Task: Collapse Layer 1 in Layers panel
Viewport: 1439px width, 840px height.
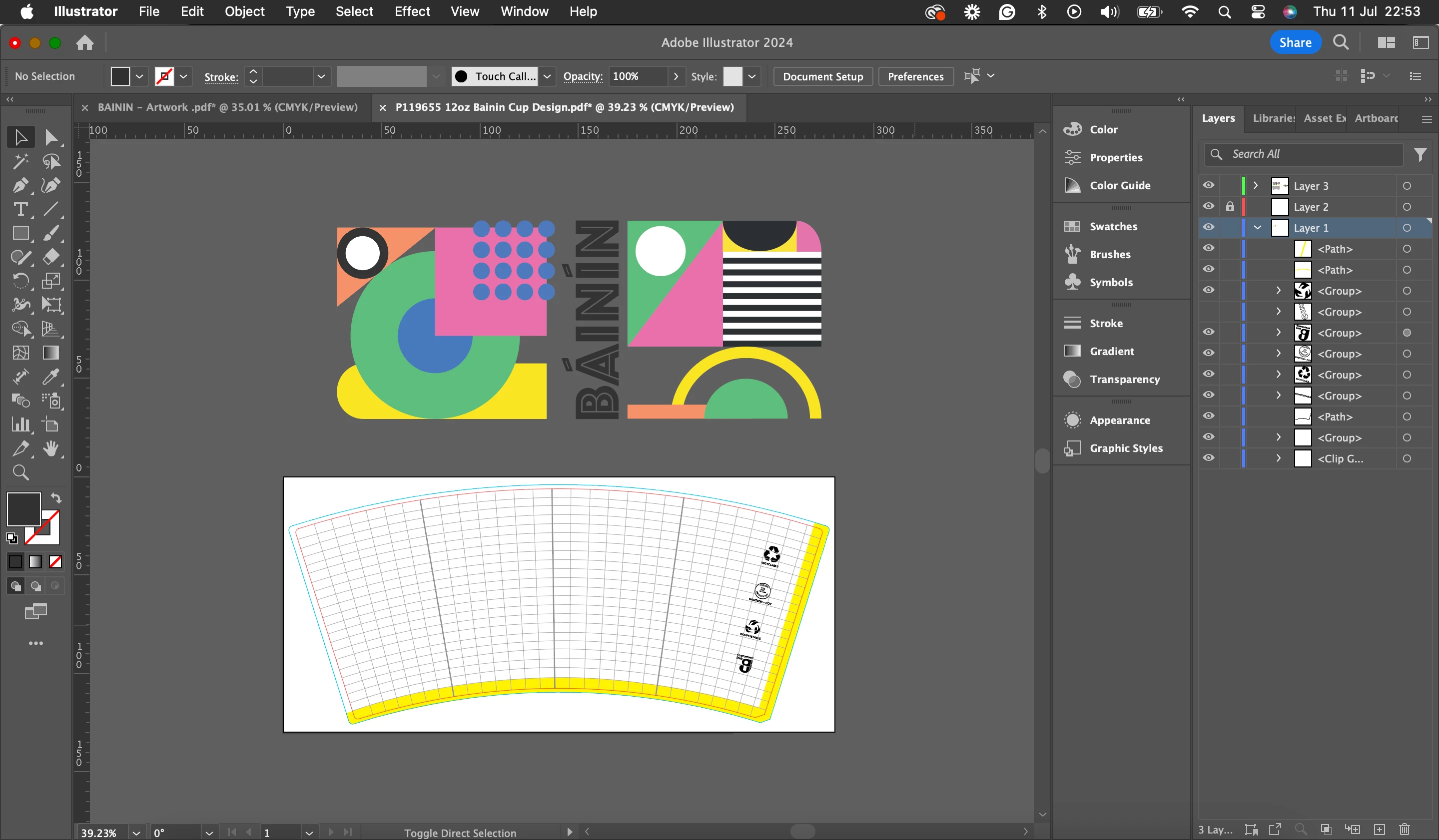Action: [x=1257, y=228]
